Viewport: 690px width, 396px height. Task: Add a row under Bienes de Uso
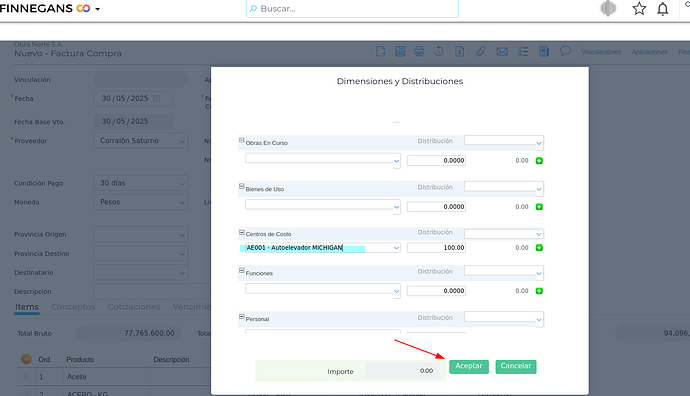tap(539, 207)
